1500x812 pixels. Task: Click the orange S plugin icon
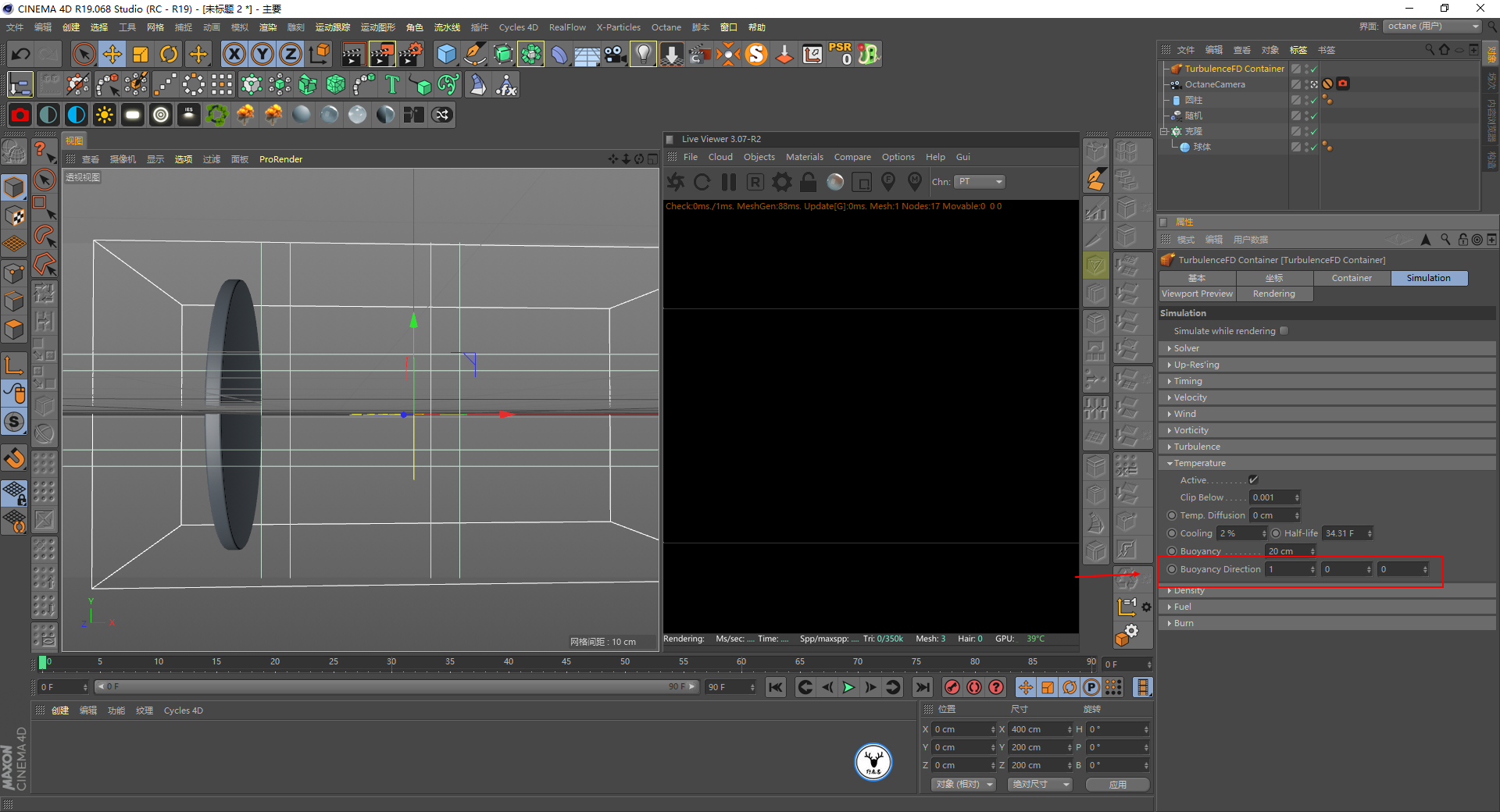(756, 54)
